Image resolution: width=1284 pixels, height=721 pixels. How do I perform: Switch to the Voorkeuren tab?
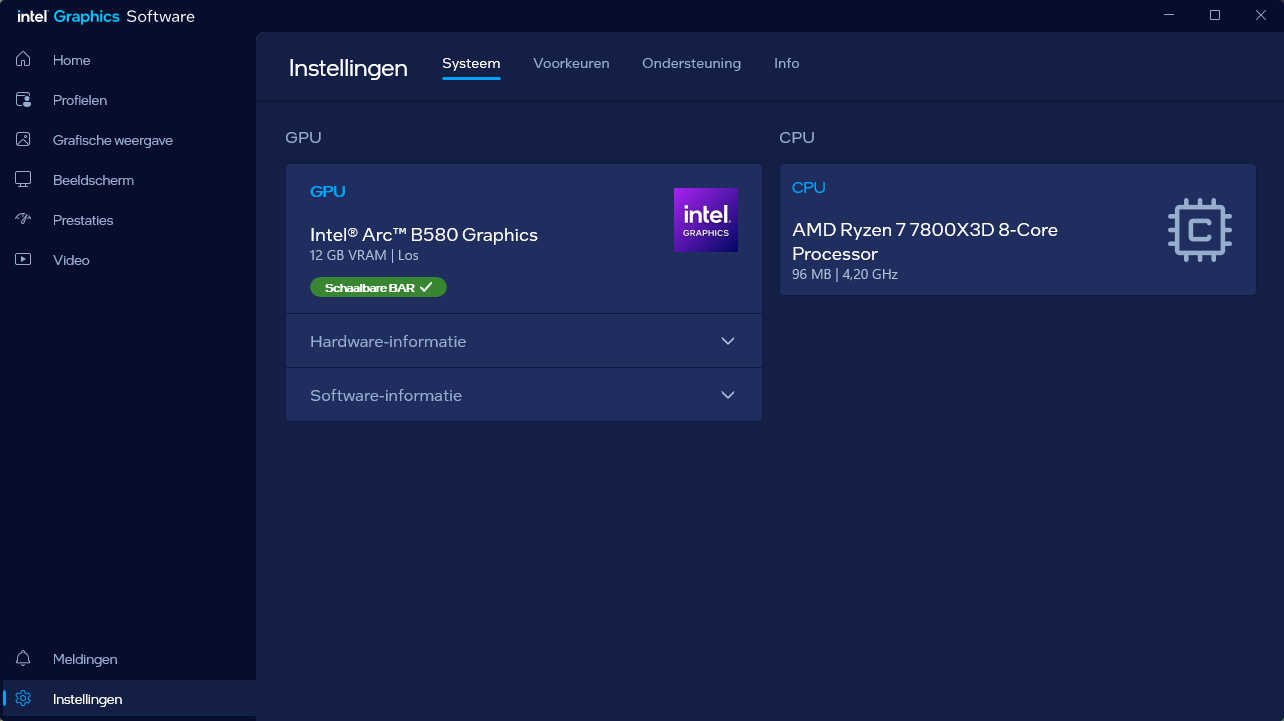pos(571,63)
